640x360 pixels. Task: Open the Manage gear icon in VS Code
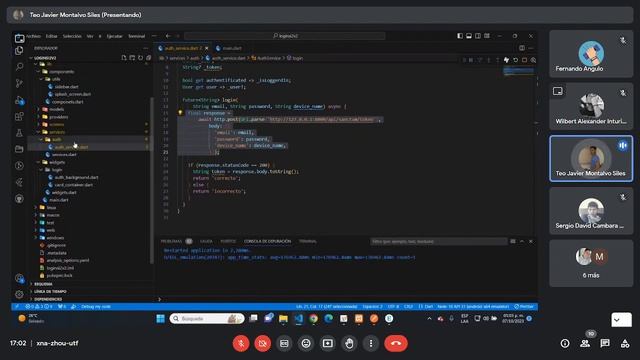[19, 294]
